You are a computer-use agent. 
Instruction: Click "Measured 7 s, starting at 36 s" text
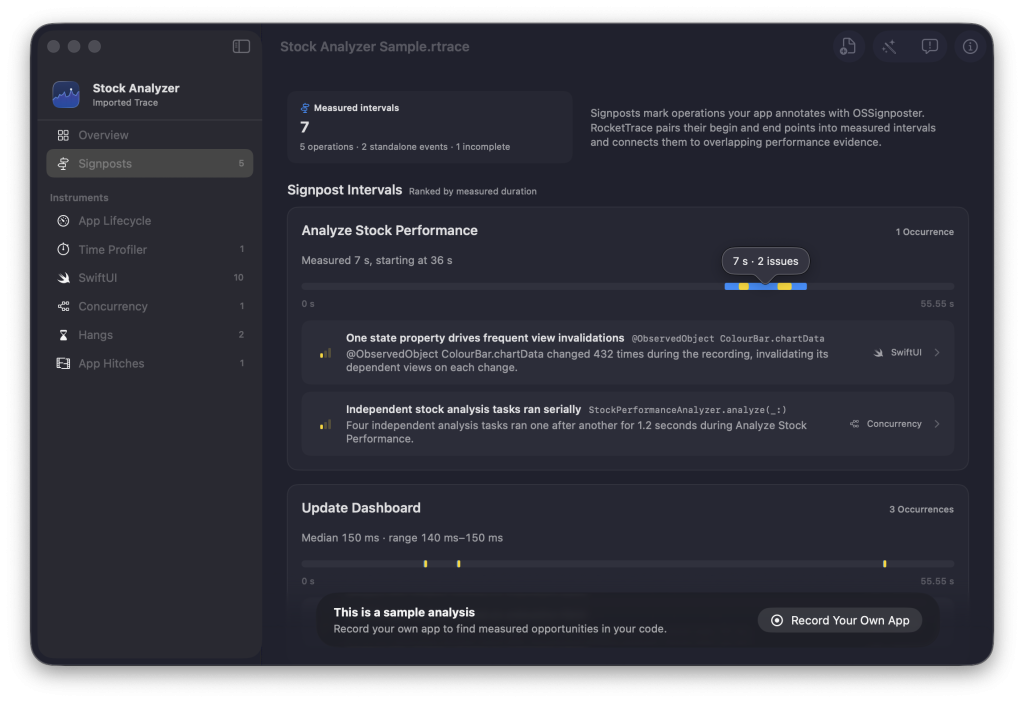(x=377, y=260)
